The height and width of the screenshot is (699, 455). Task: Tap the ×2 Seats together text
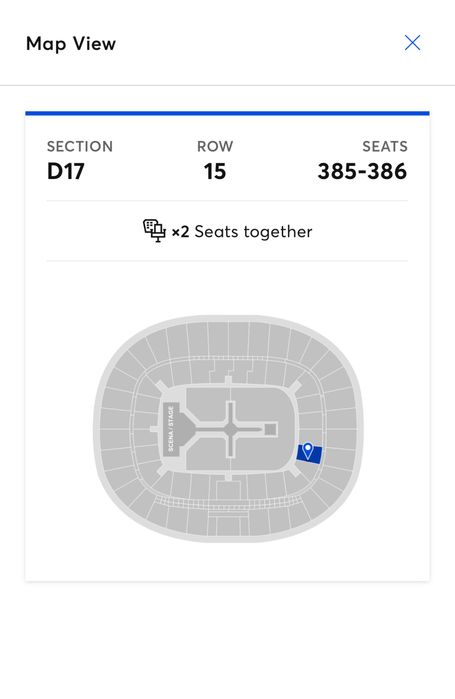point(242,232)
